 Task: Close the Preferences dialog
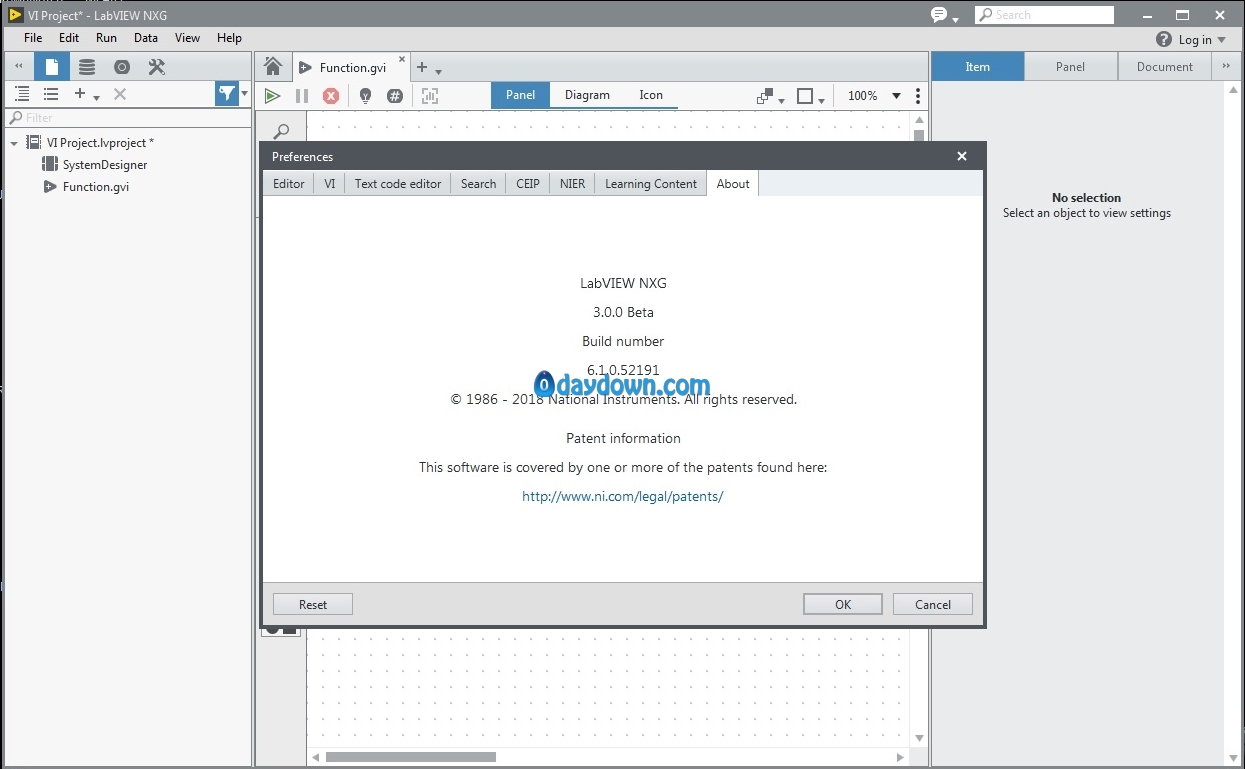[962, 156]
